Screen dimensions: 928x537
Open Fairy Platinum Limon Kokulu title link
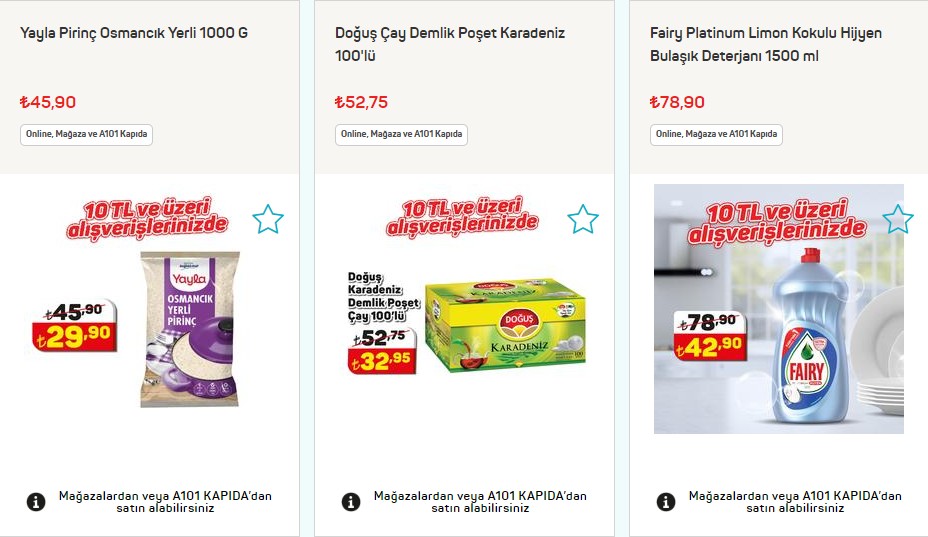[x=766, y=44]
